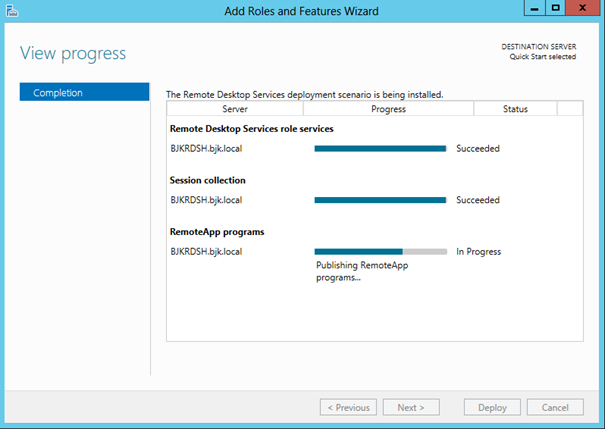
Task: Select the Remote Desktop Services role services heading
Action: (x=252, y=129)
